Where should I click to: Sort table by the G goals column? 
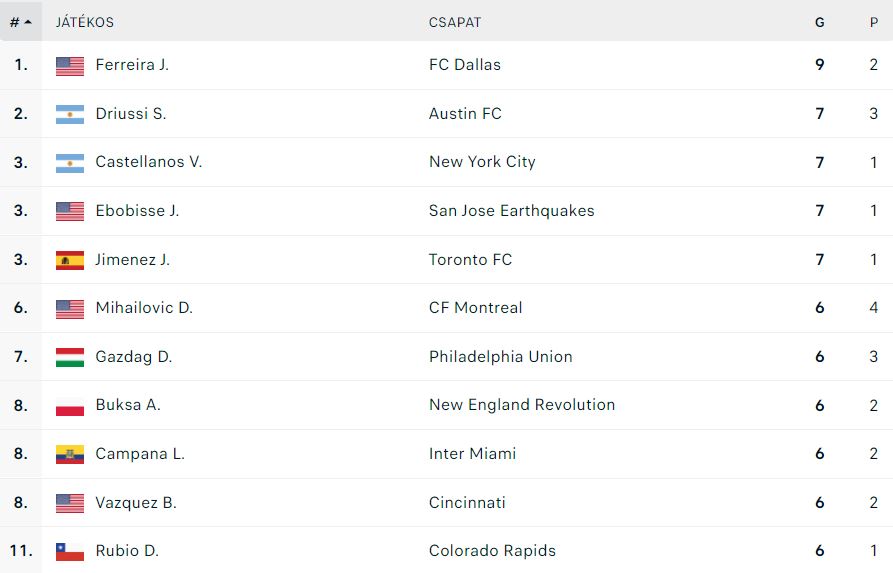pyautogui.click(x=820, y=23)
